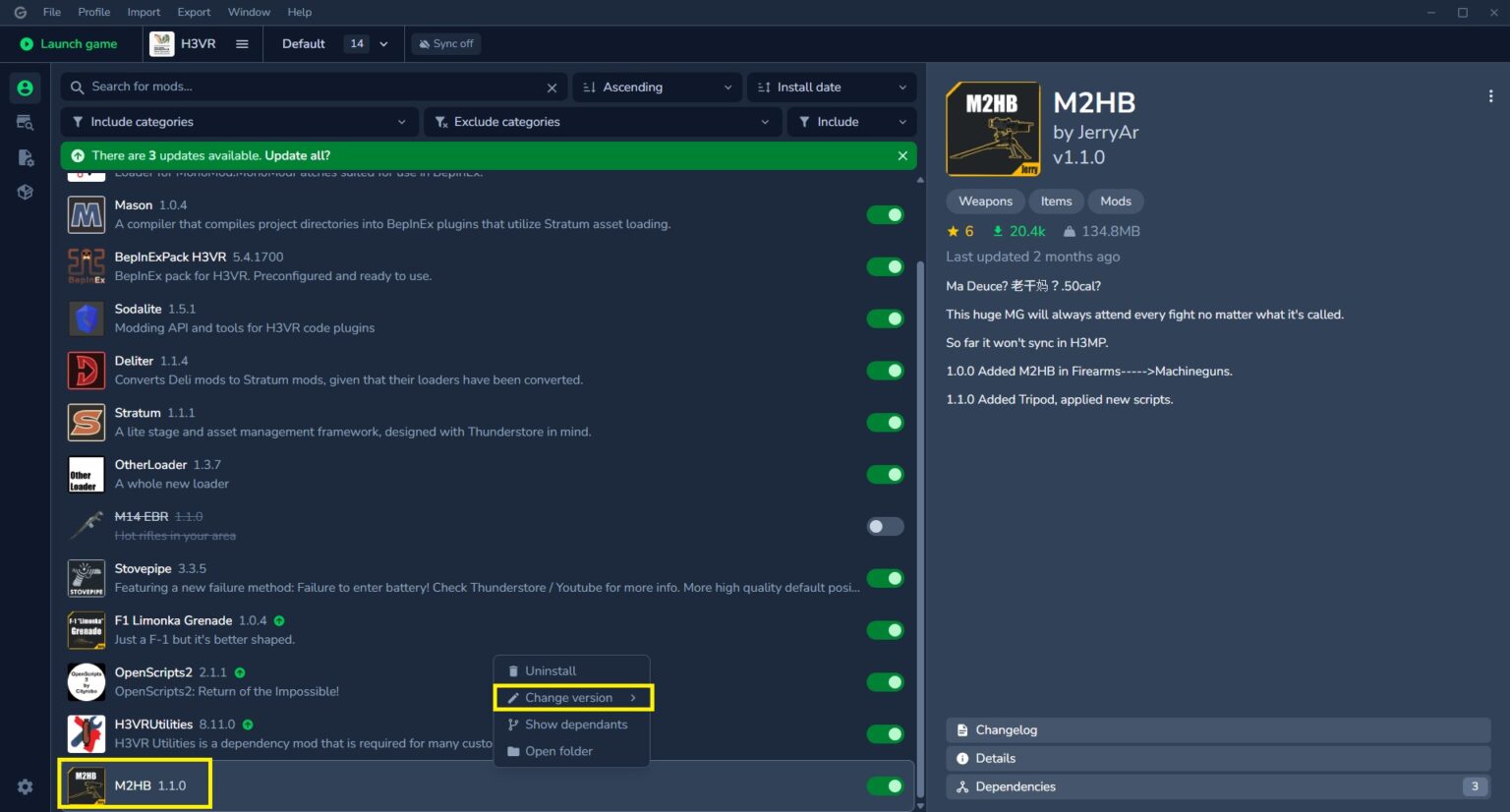Screen dimensions: 1510x812
Task: Open the Profile menu in the menu bar
Action: [x=93, y=12]
